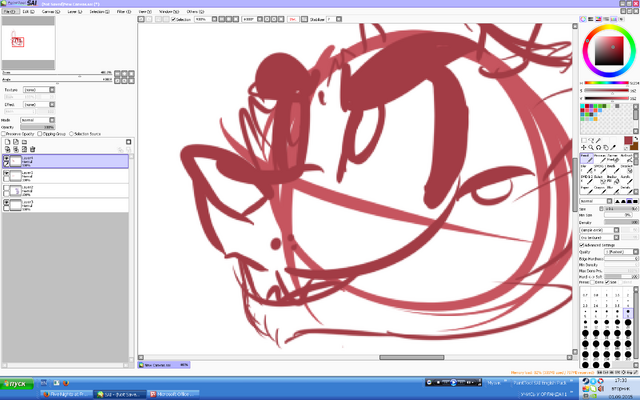Transfer layer contents down to the lower layer
The height and width of the screenshot is (400, 640).
click(x=7, y=149)
